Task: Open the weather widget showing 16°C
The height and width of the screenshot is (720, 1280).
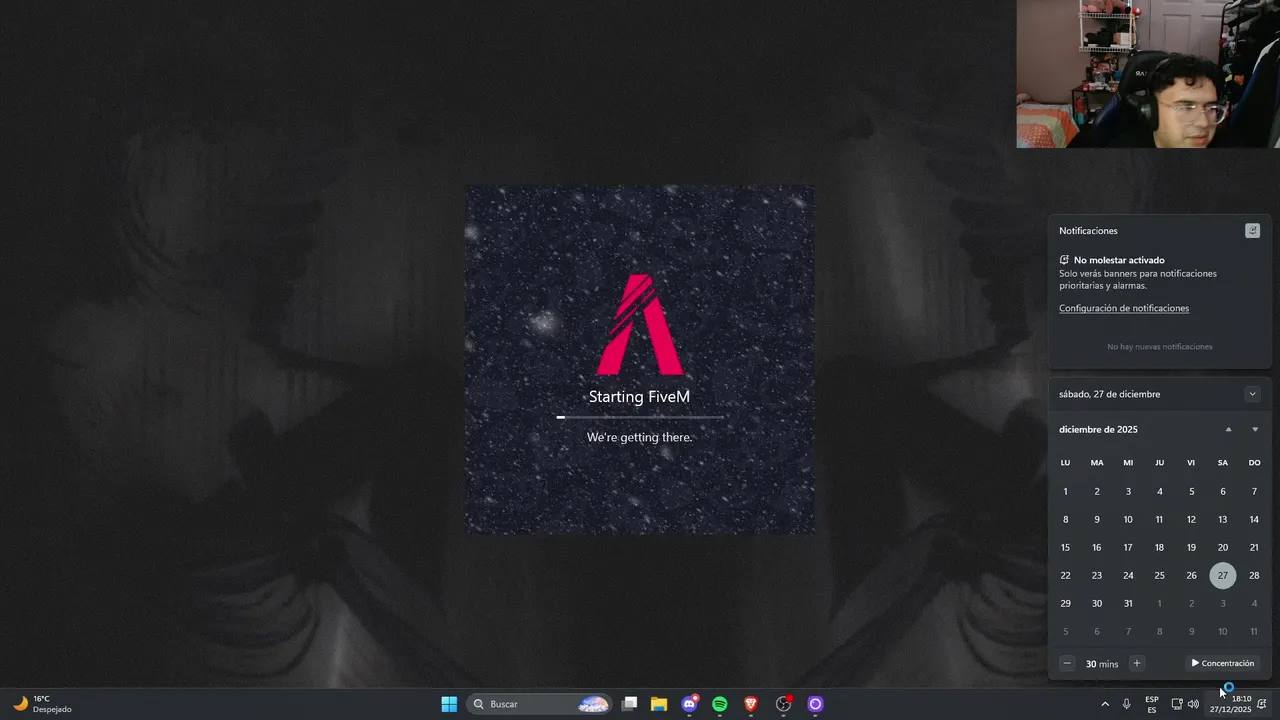Action: tap(42, 704)
